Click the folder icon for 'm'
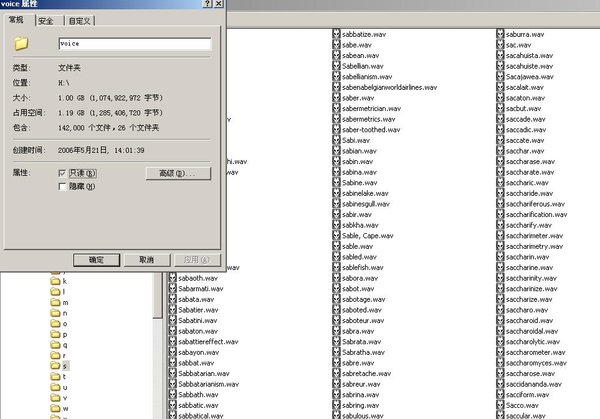 56,301
